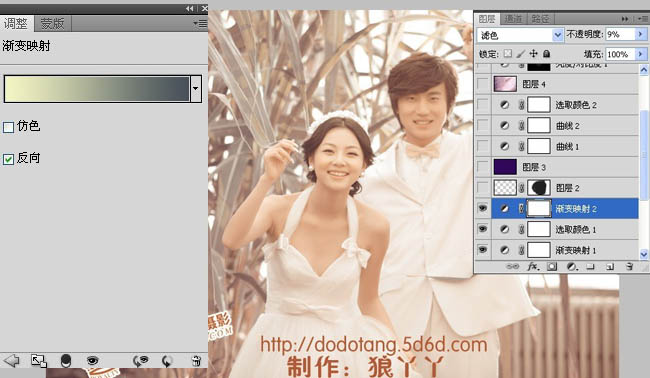Show the 选取颜色 2 layer

click(x=483, y=104)
